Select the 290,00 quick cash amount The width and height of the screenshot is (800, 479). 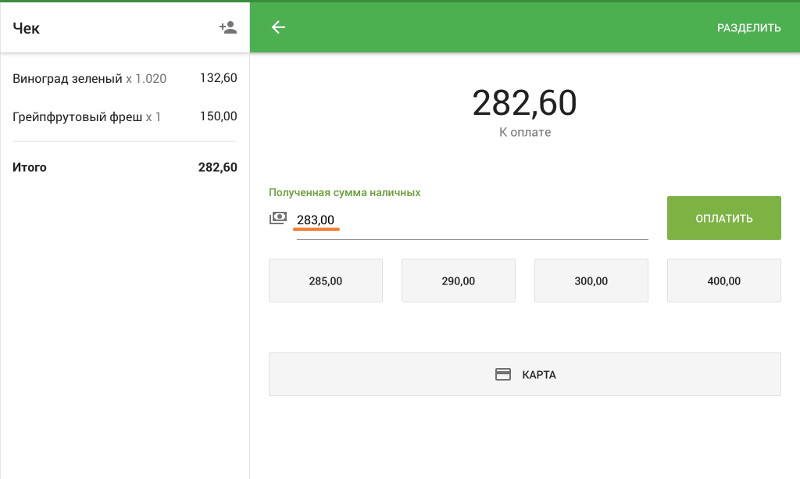(458, 281)
